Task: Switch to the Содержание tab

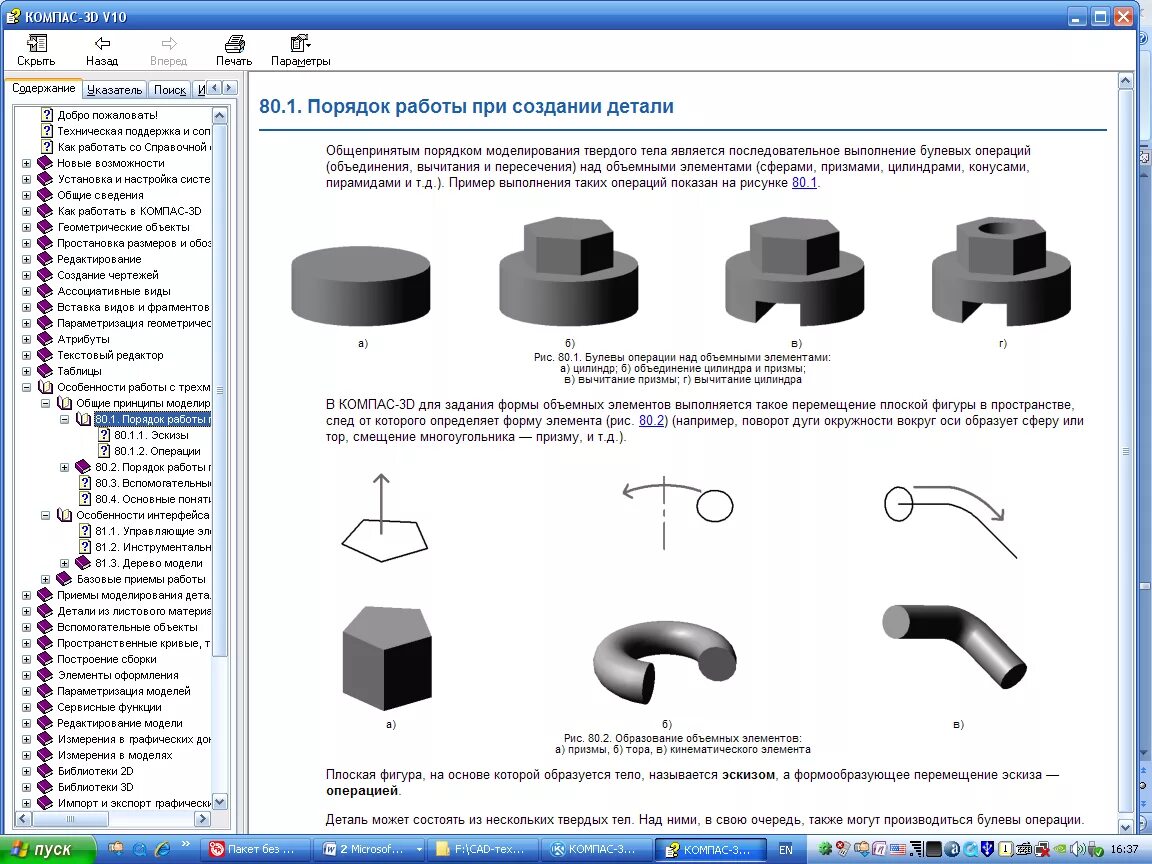Action: 43,88
